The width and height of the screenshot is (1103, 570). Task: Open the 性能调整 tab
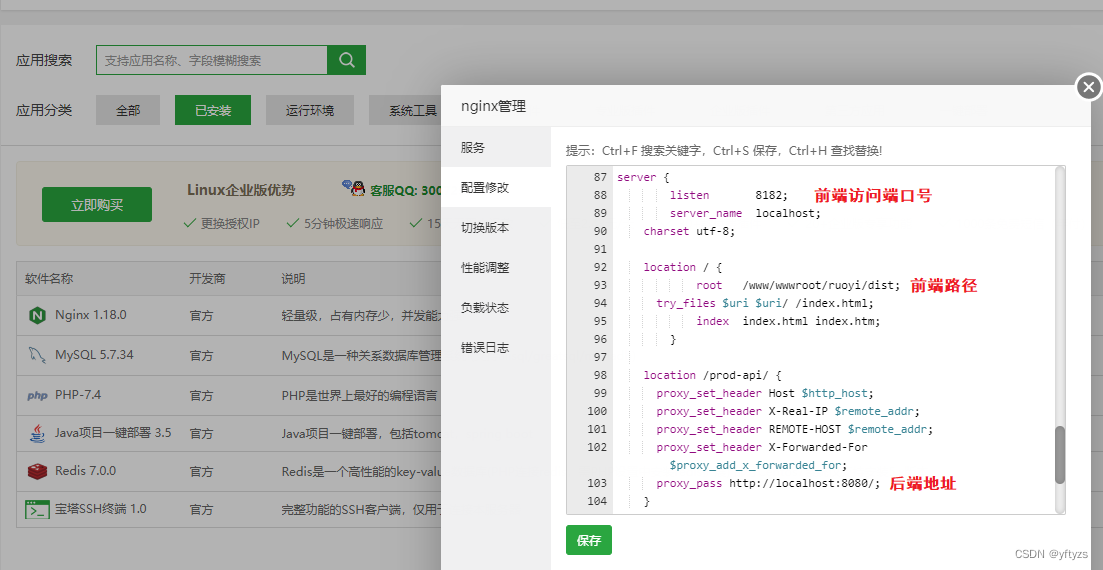coord(496,268)
